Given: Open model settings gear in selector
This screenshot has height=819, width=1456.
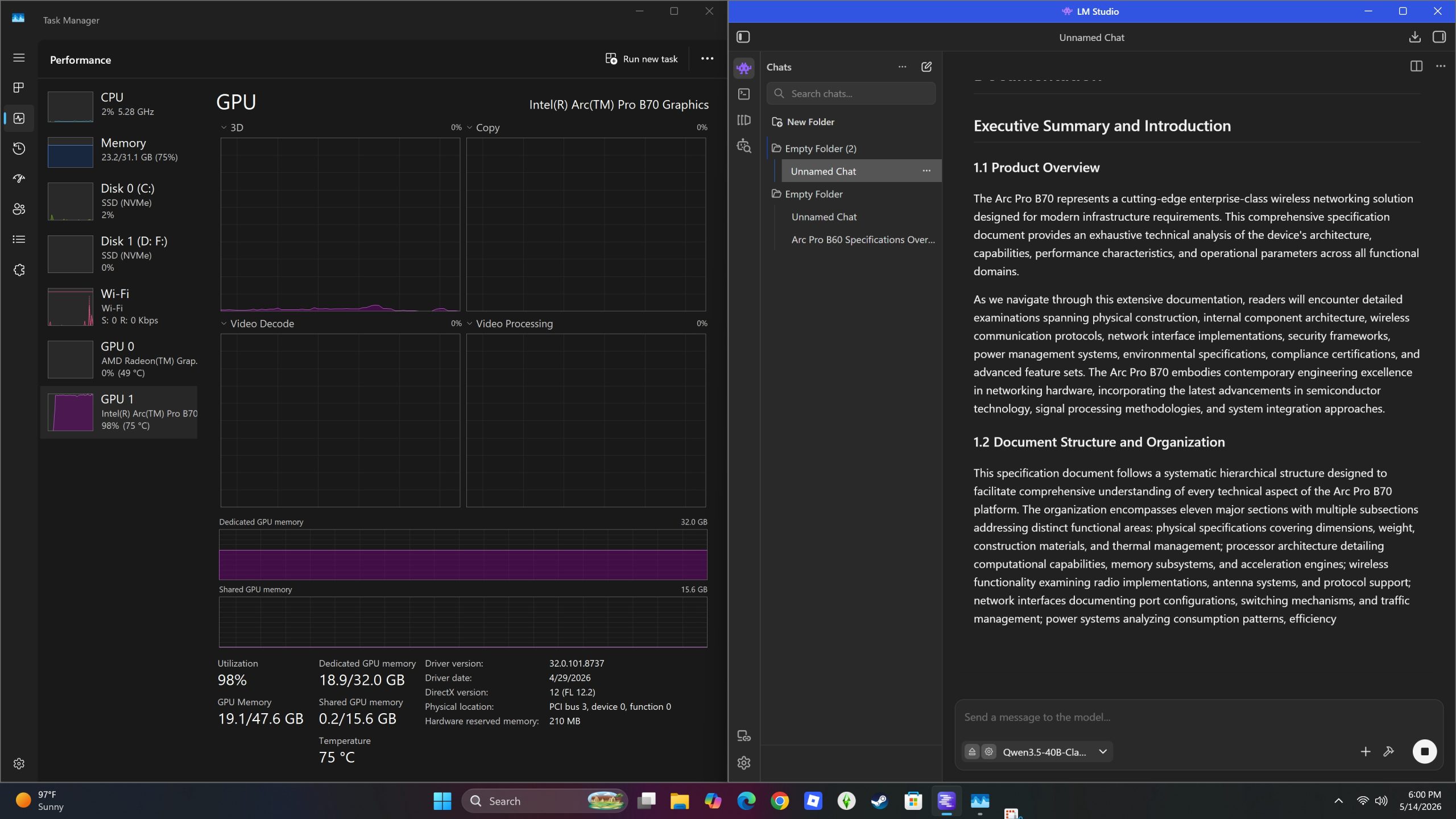Looking at the screenshot, I should click(989, 752).
